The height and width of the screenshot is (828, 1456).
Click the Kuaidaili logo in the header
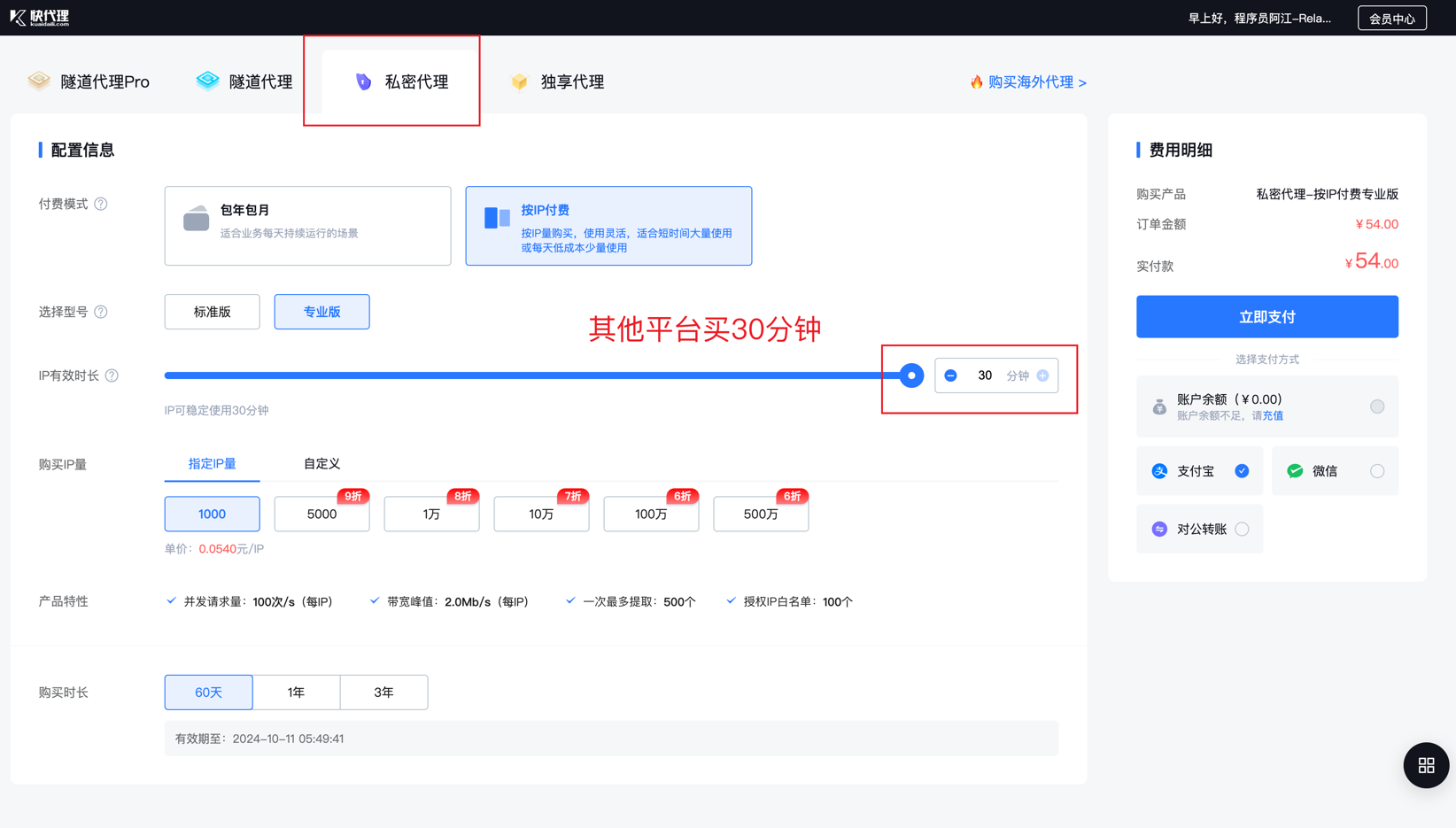click(x=39, y=18)
